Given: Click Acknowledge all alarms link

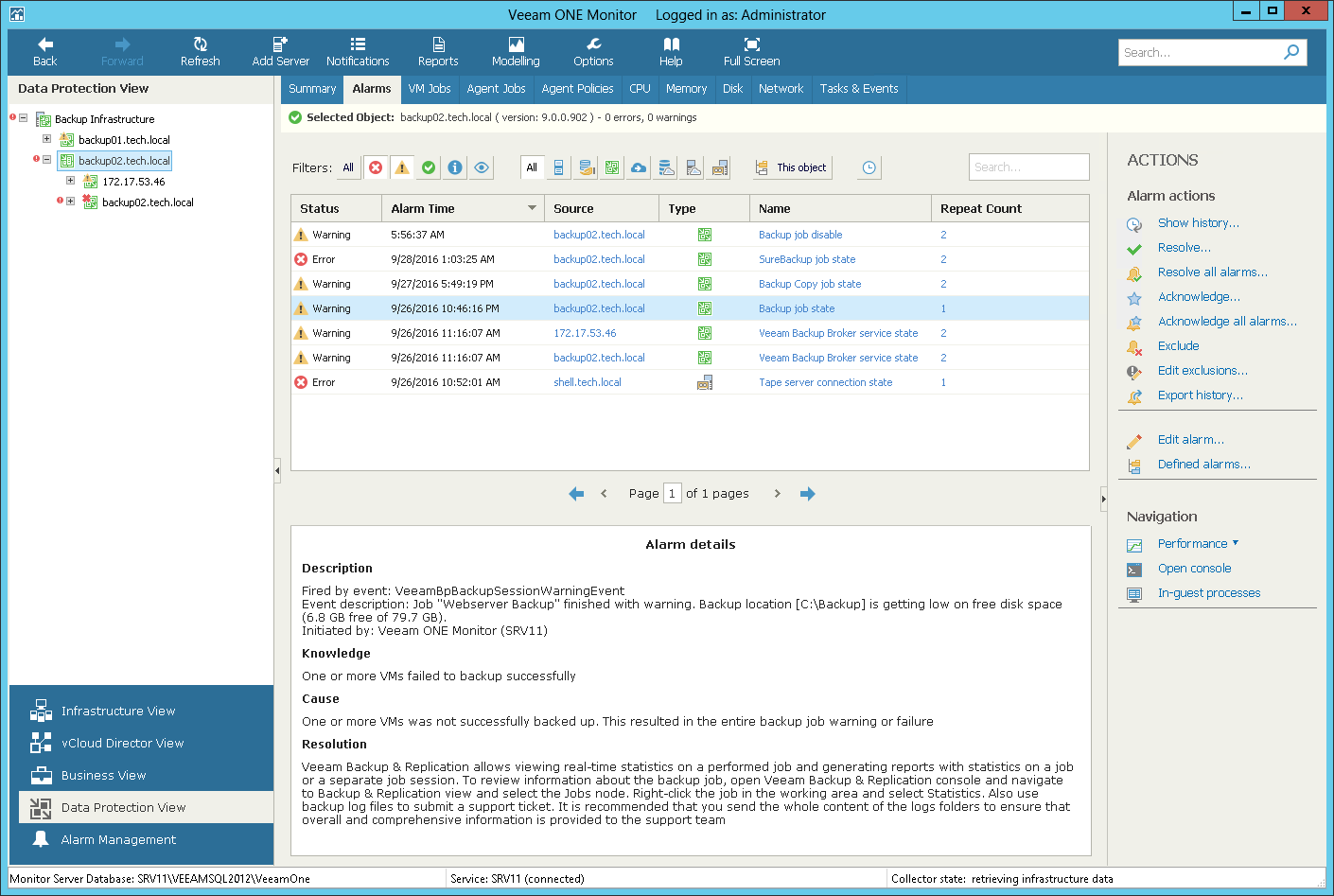Looking at the screenshot, I should (1227, 322).
